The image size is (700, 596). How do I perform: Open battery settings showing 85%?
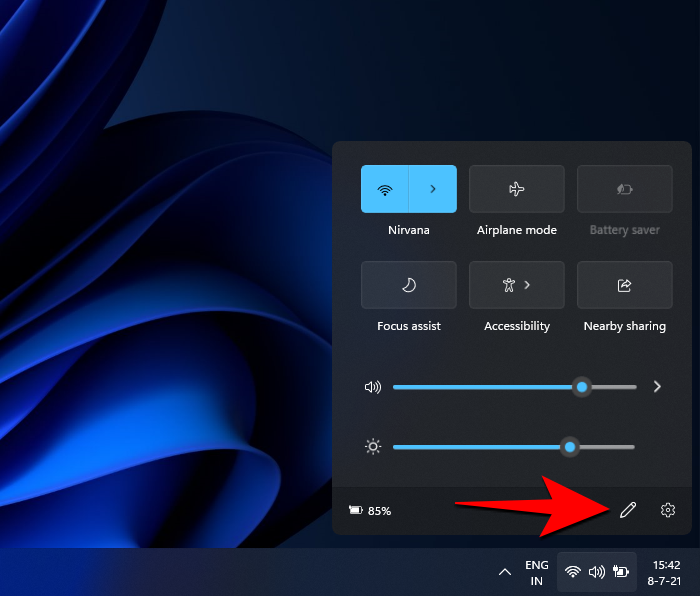pos(370,510)
